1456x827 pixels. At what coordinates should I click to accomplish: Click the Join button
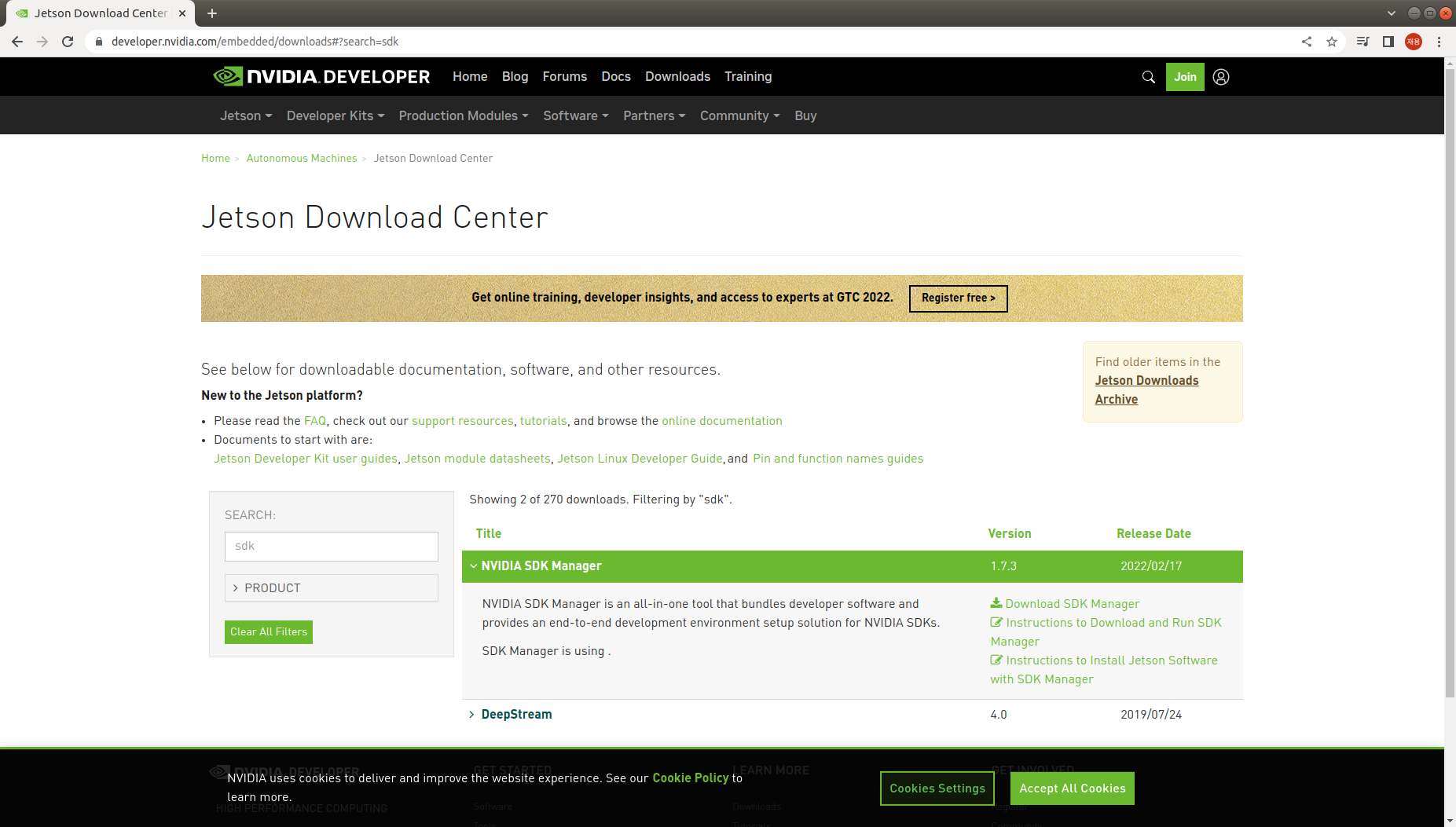[1185, 77]
